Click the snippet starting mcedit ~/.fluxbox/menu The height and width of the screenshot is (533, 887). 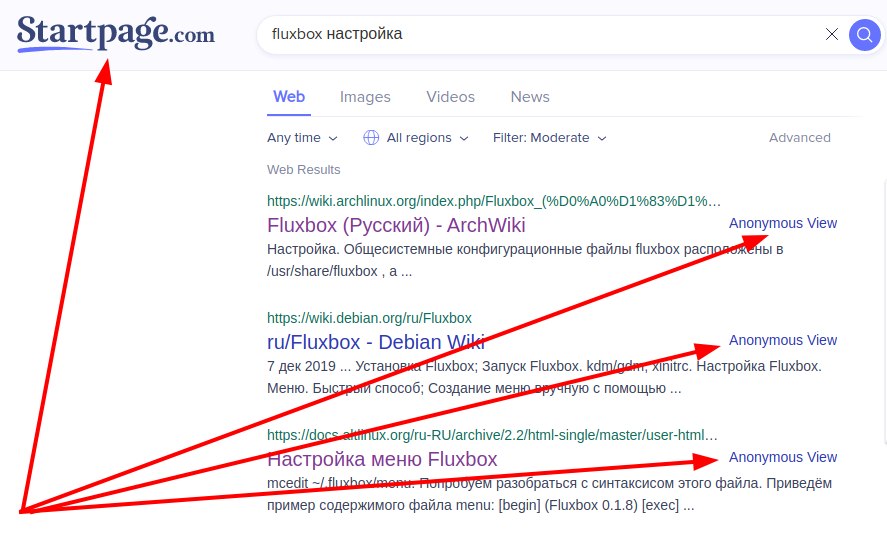[x=549, y=494]
